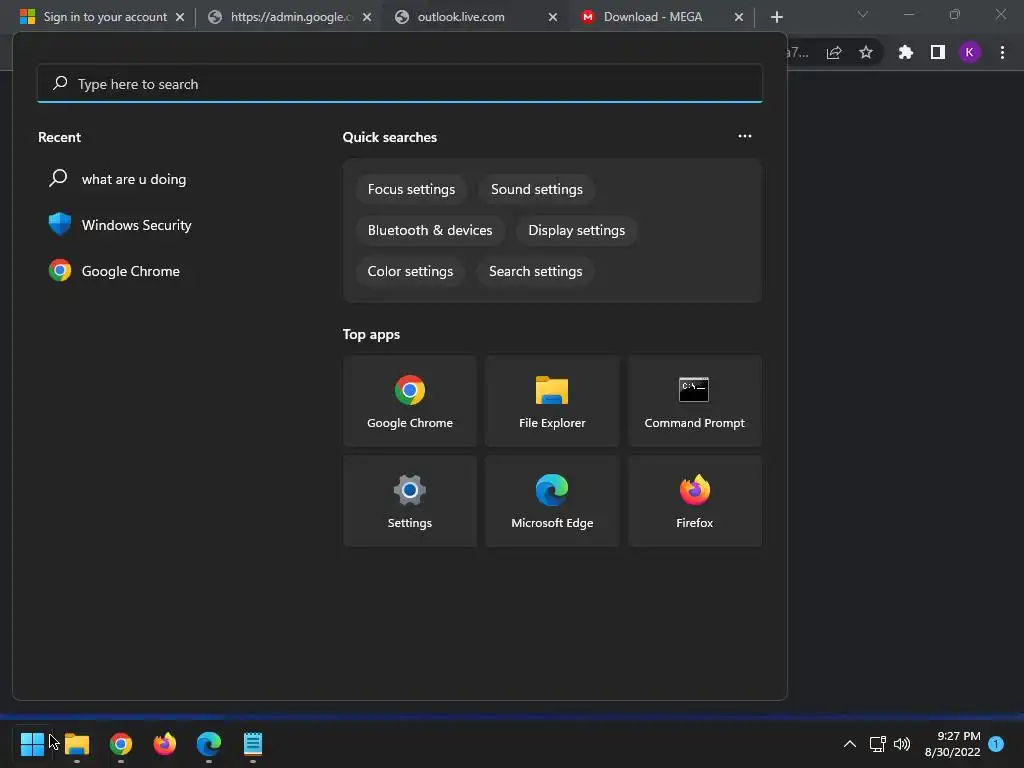Switch to Chrome from the taskbar
The image size is (1024, 768).
click(121, 743)
